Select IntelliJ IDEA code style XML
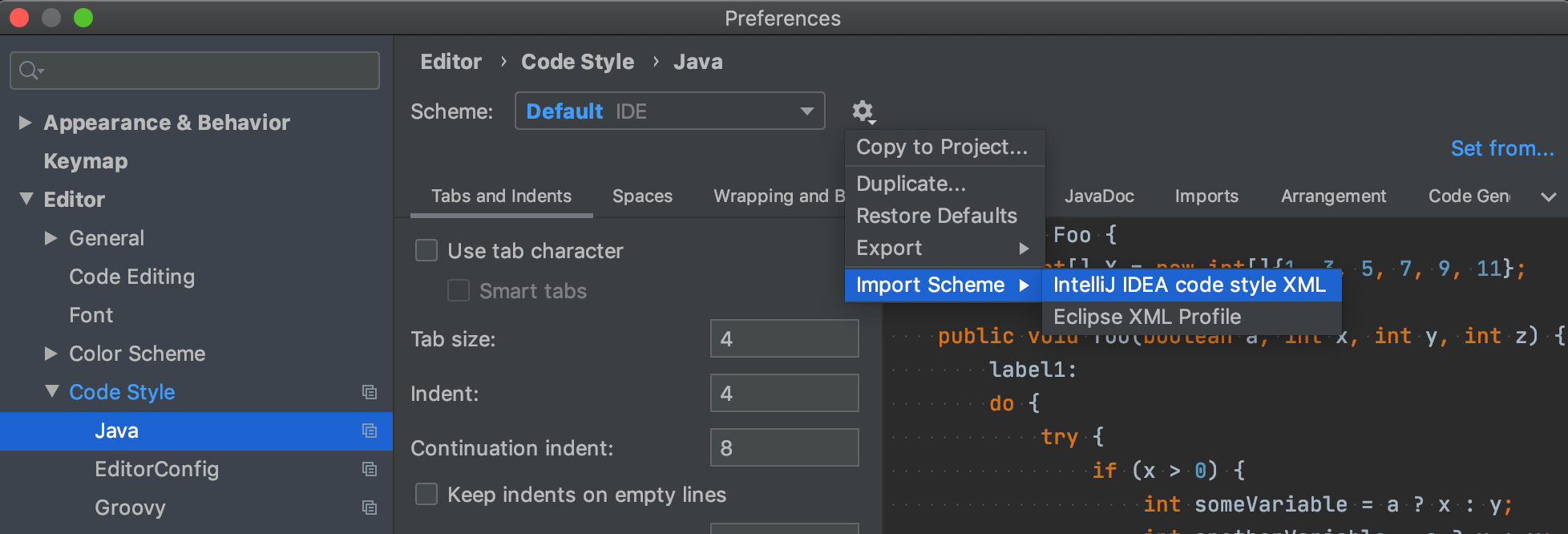Image resolution: width=1568 pixels, height=534 pixels. 1190,285
